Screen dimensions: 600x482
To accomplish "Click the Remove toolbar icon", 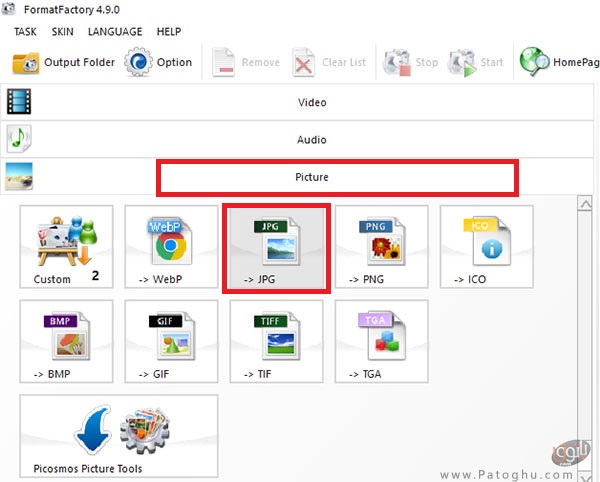I will (x=224, y=62).
